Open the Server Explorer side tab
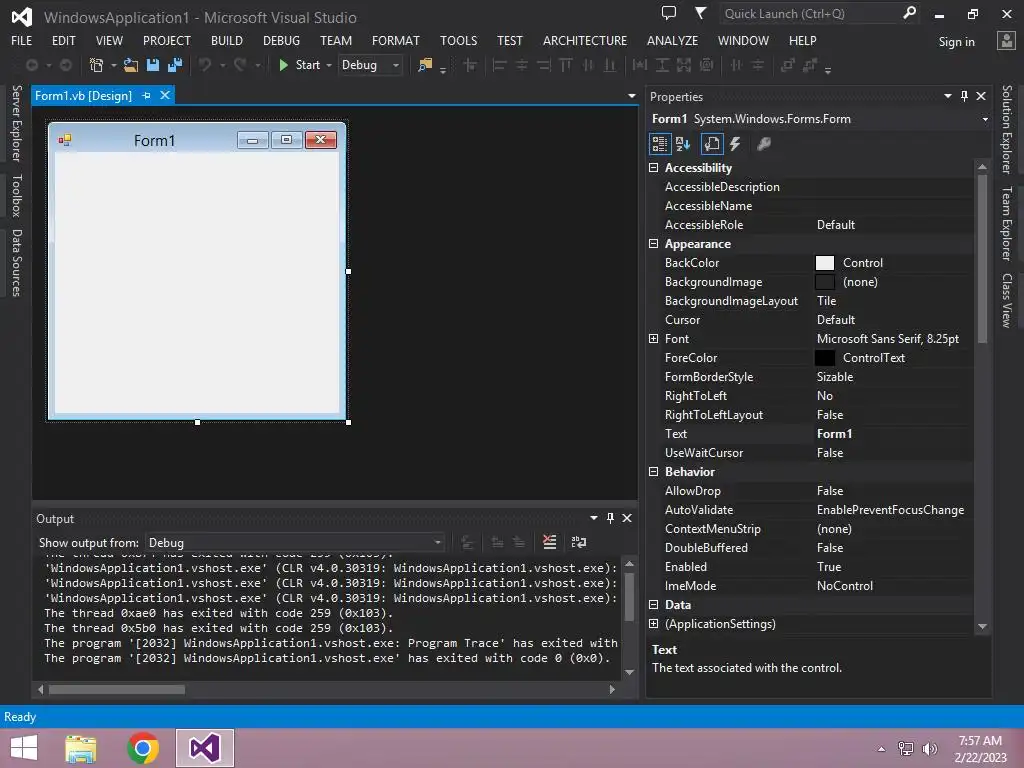This screenshot has width=1024, height=768. tap(16, 123)
